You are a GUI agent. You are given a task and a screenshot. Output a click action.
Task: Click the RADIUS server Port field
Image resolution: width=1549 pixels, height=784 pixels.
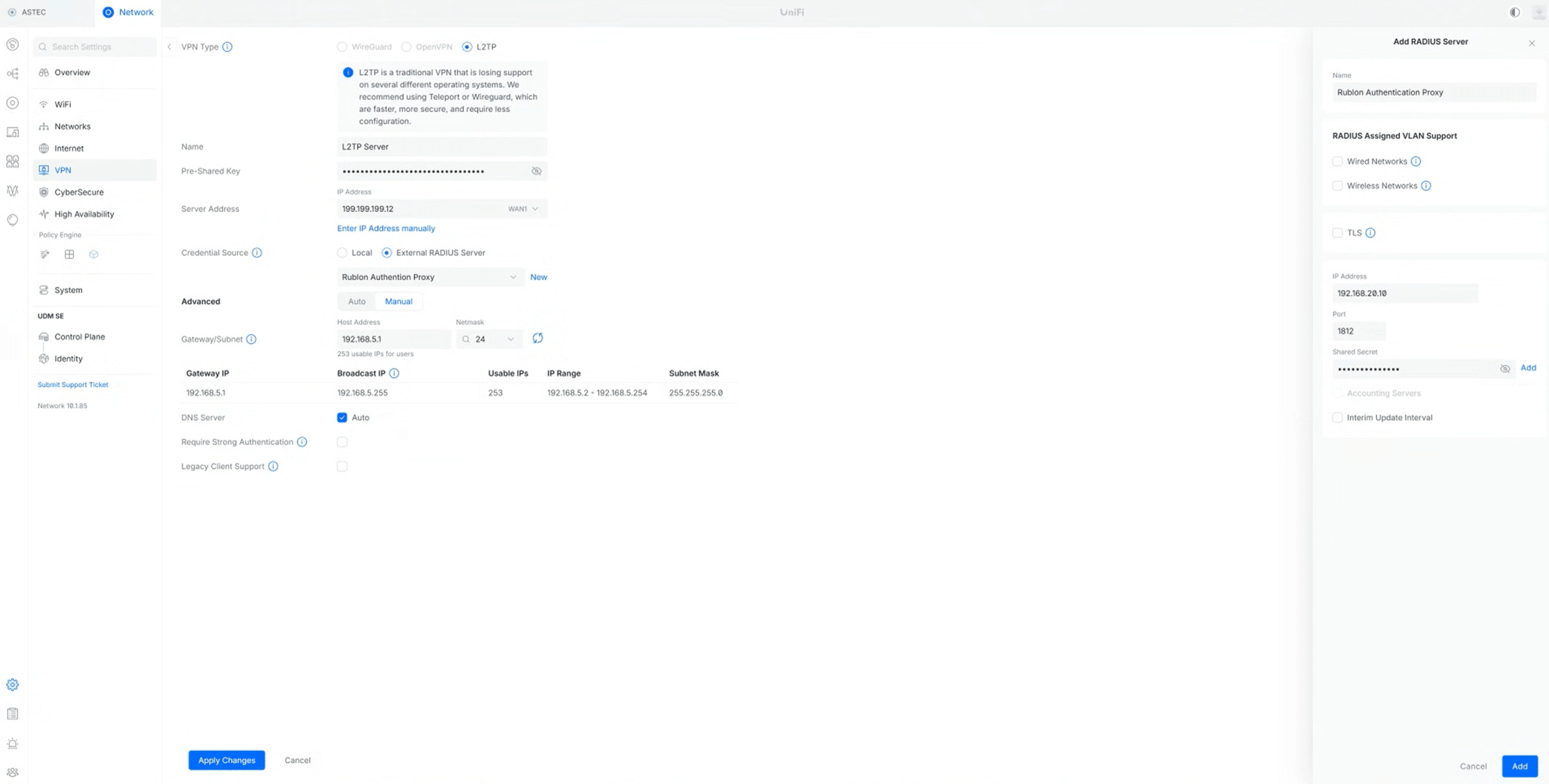pos(1358,331)
